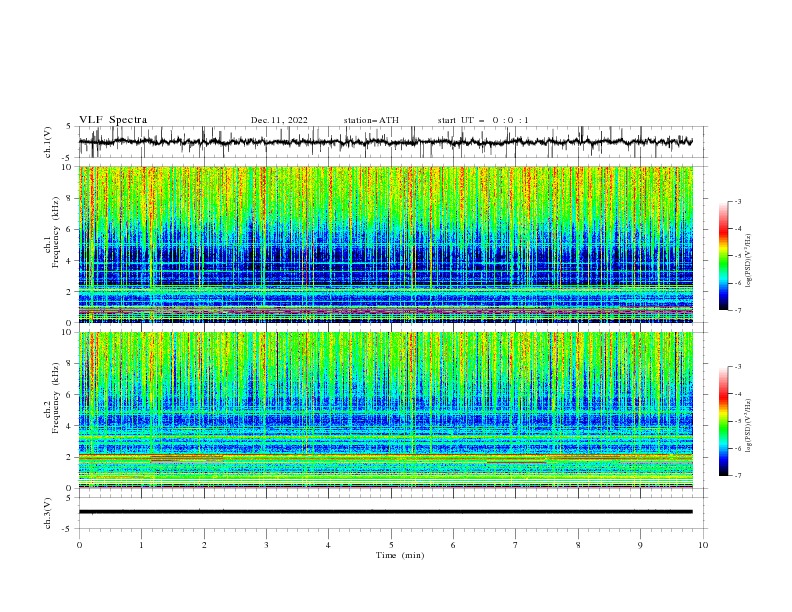Viewport: 792px width, 612px height.
Task: Click the ch.3 flat waveform trace
Action: (385, 512)
